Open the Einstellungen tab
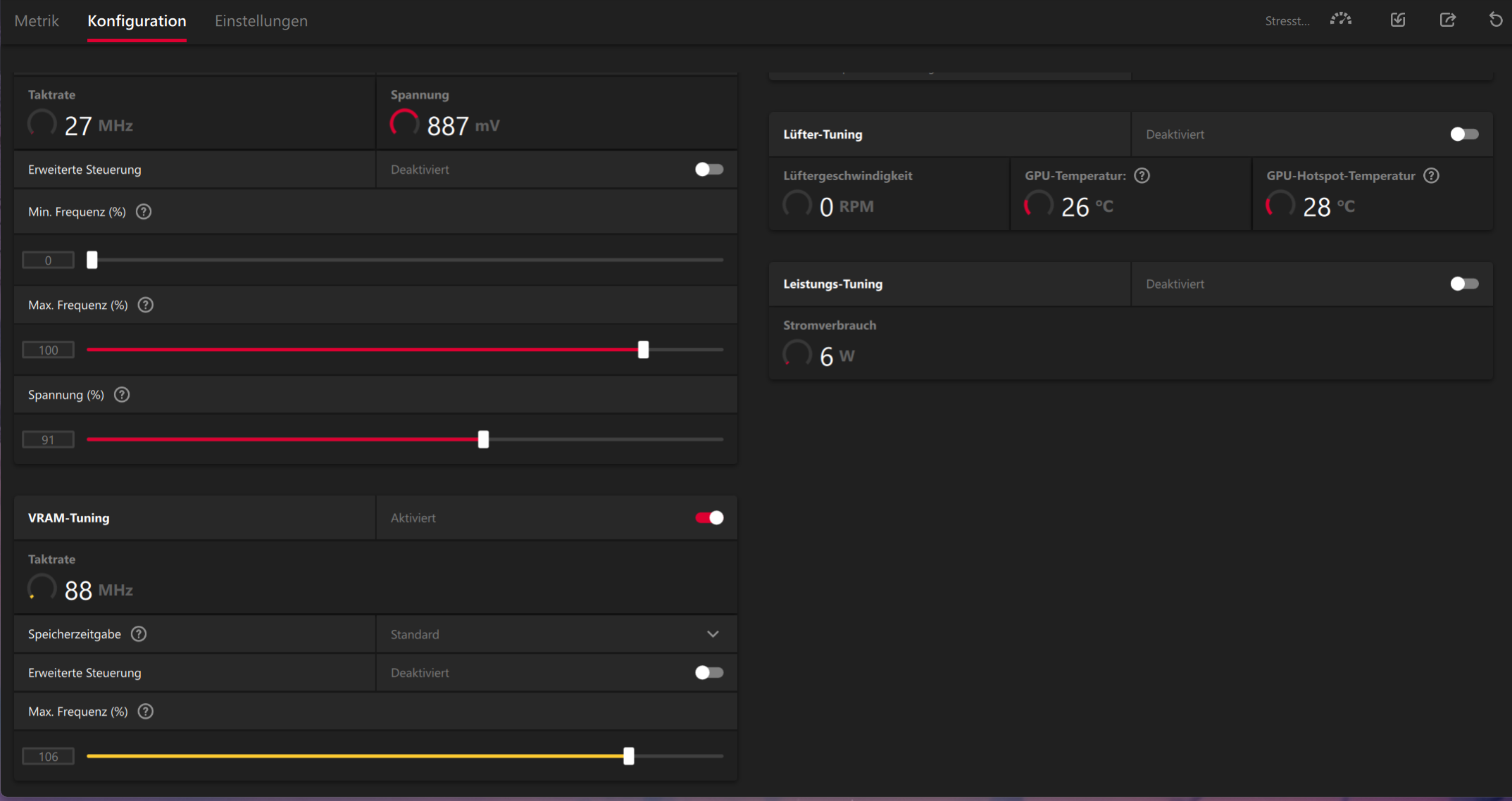The image size is (1512, 801). tap(261, 21)
